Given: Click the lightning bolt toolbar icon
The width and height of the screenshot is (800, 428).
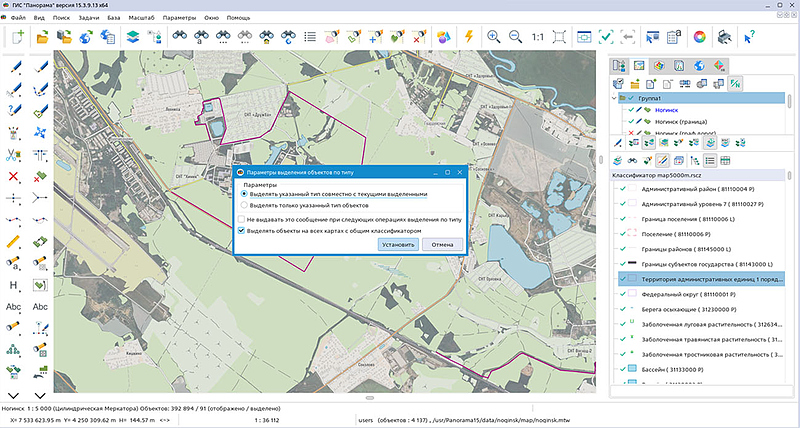Looking at the screenshot, I should click(469, 37).
